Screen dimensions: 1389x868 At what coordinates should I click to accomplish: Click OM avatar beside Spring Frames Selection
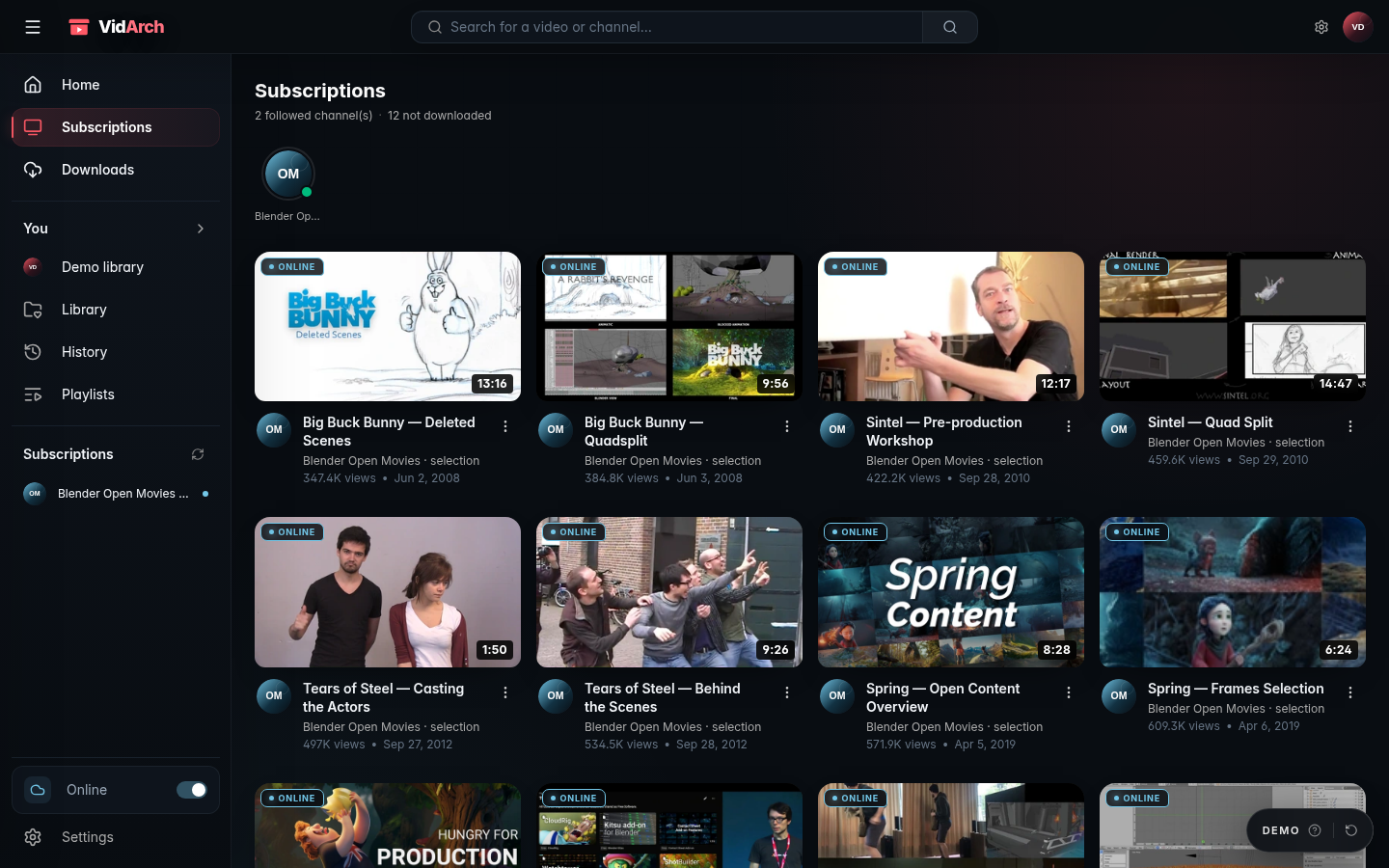(x=1119, y=696)
